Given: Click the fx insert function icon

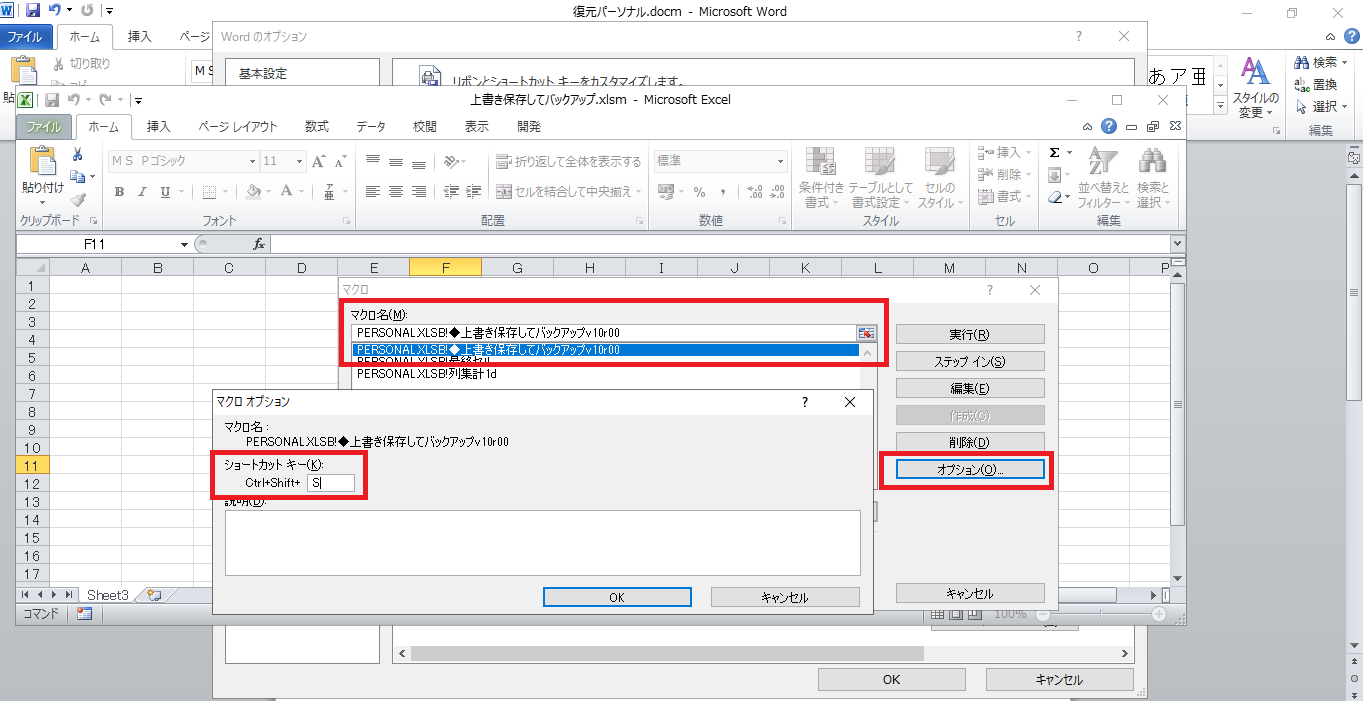Looking at the screenshot, I should [258, 244].
